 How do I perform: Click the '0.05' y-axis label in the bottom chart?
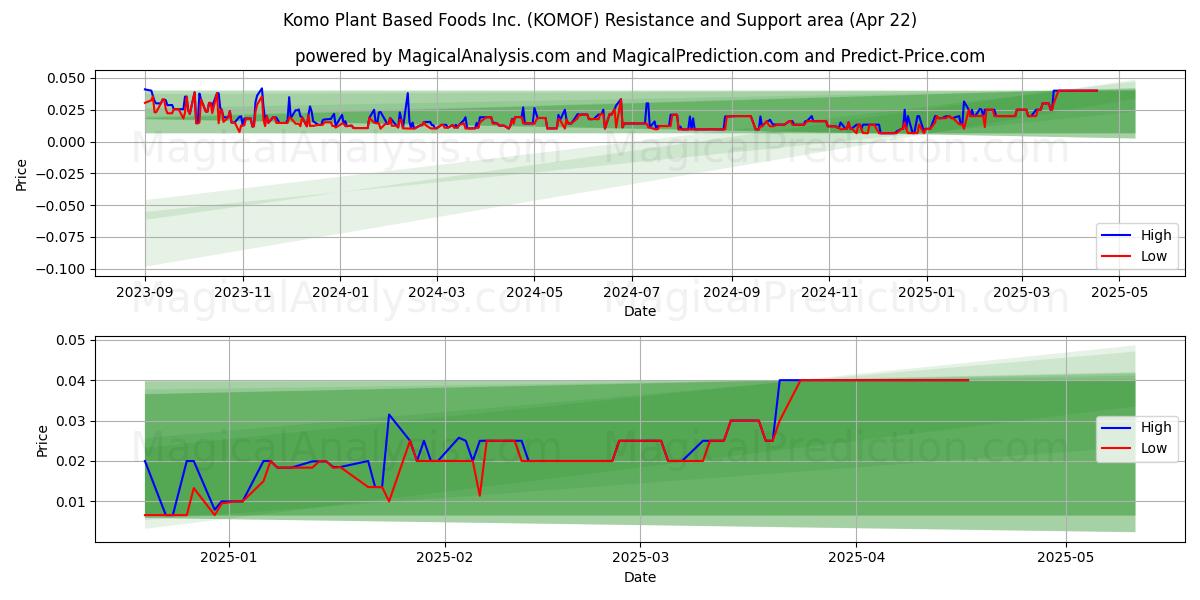click(x=73, y=341)
